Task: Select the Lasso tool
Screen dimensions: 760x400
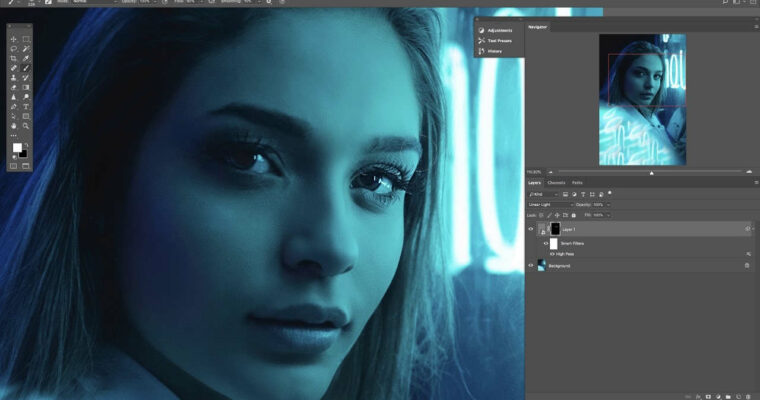Action: (14, 49)
